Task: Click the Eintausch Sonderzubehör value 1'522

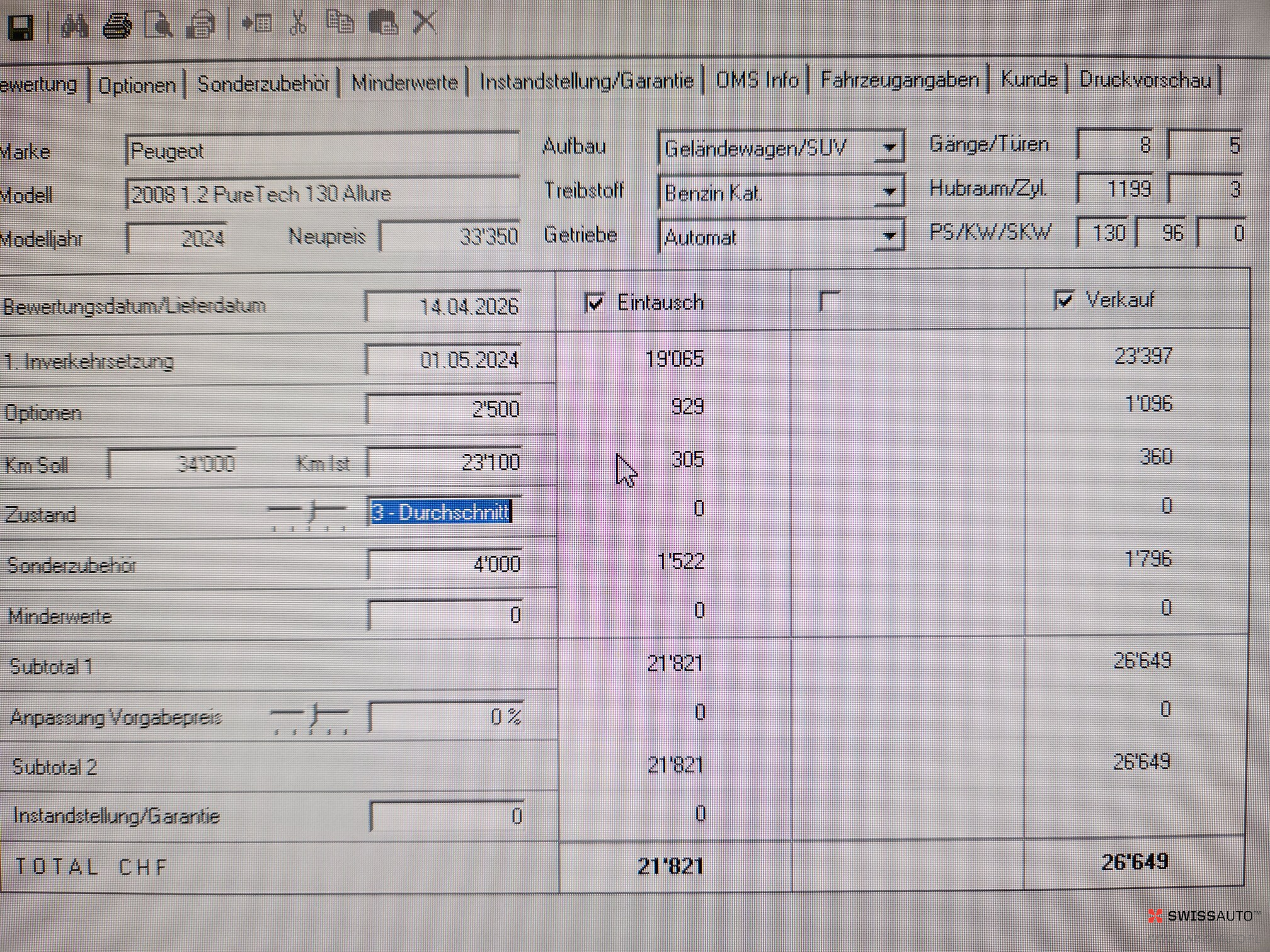Action: point(680,560)
